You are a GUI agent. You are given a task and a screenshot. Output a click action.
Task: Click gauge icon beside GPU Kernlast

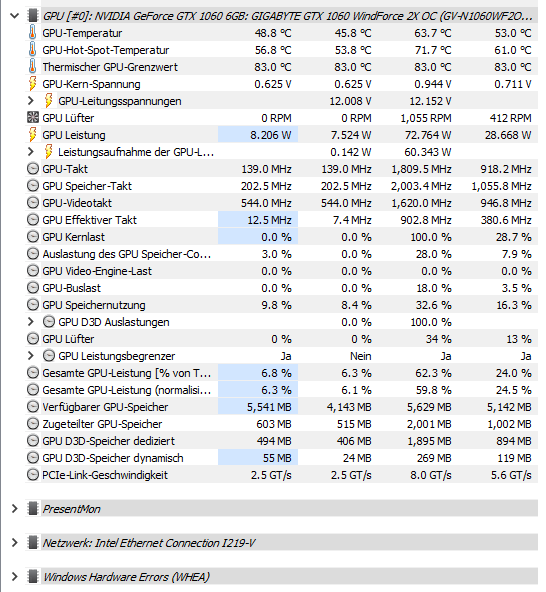tap(33, 237)
